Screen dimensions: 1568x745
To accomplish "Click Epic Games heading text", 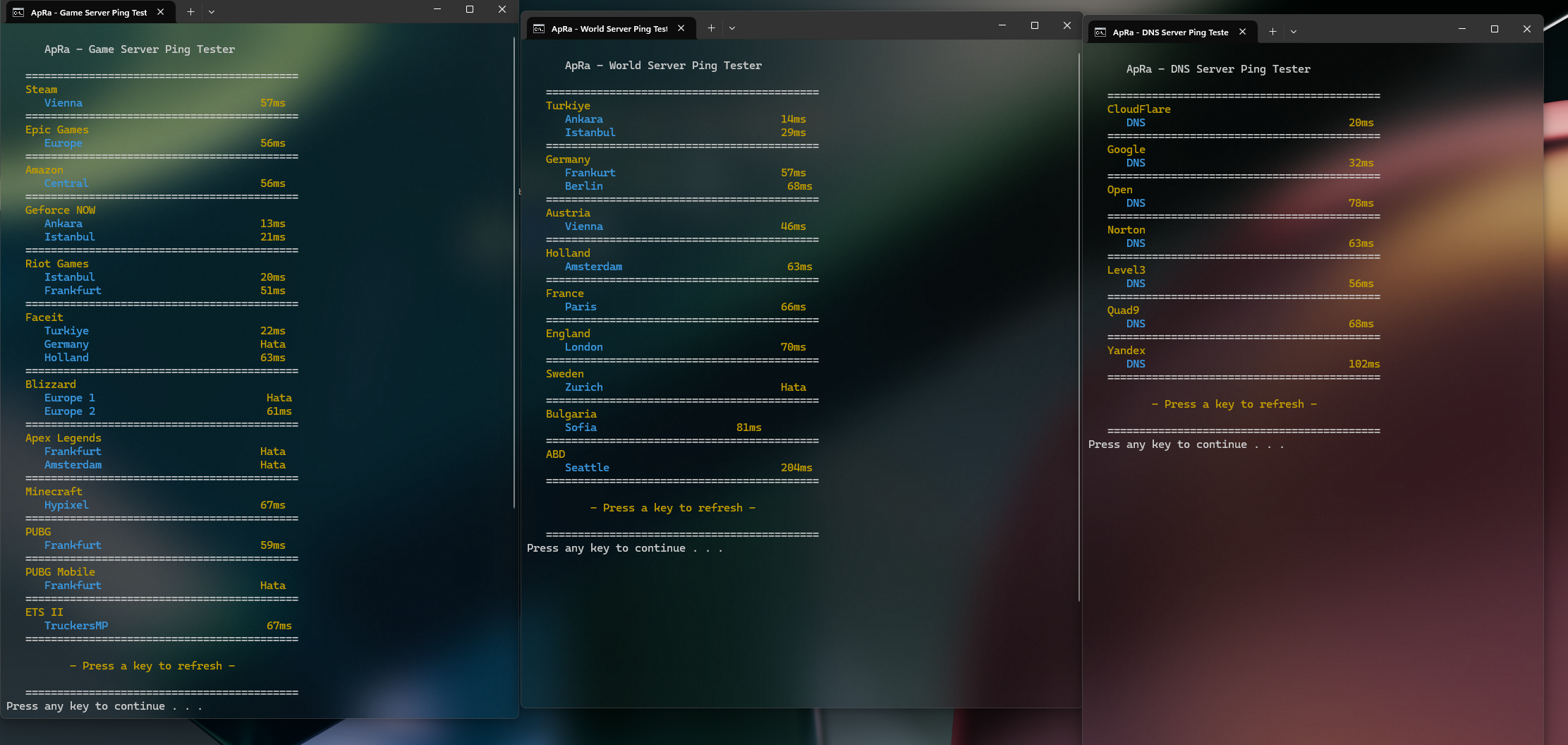I will pos(57,130).
